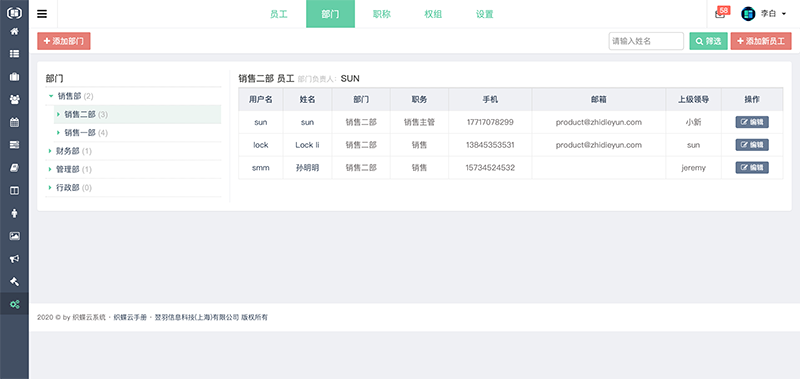Screen dimensions: 800x379
Task: Expand the 销售一部 tree node arrow
Action: point(59,133)
